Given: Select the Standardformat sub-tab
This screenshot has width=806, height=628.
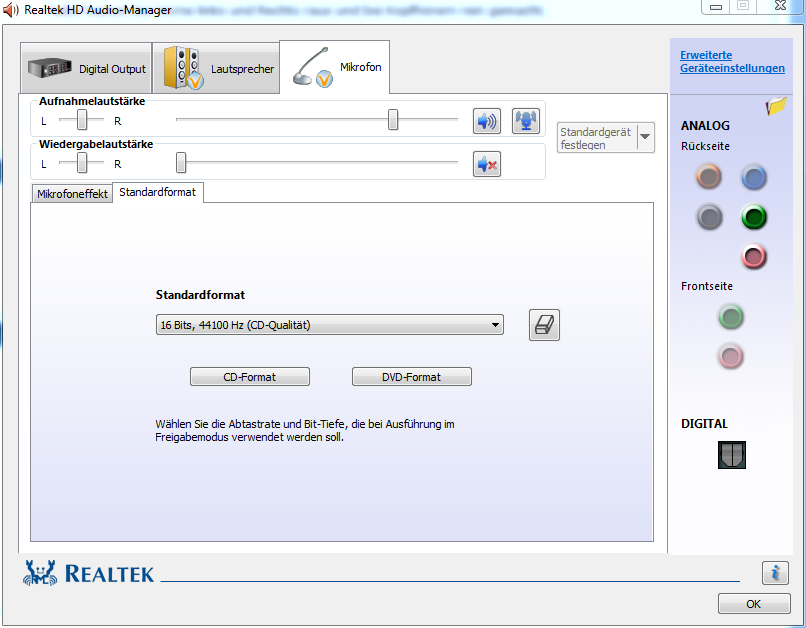Looking at the screenshot, I should [x=158, y=192].
